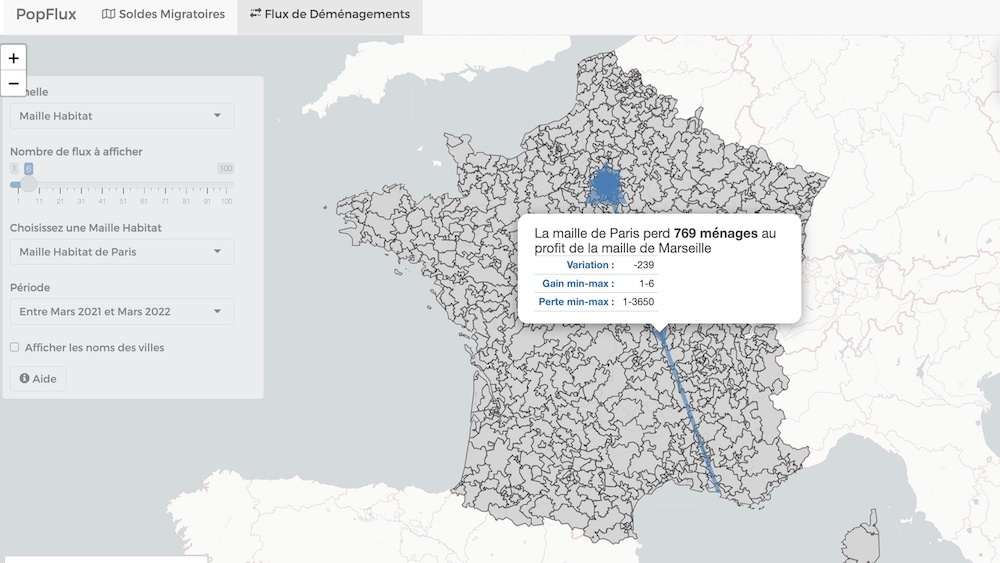Click the Période label
The width and height of the screenshot is (1000, 563).
[30, 288]
